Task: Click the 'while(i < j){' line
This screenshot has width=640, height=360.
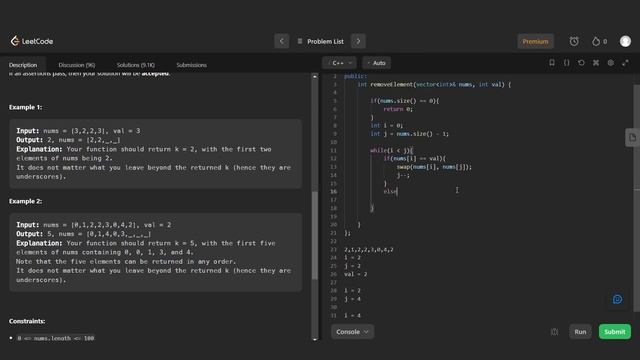Action: pos(391,150)
